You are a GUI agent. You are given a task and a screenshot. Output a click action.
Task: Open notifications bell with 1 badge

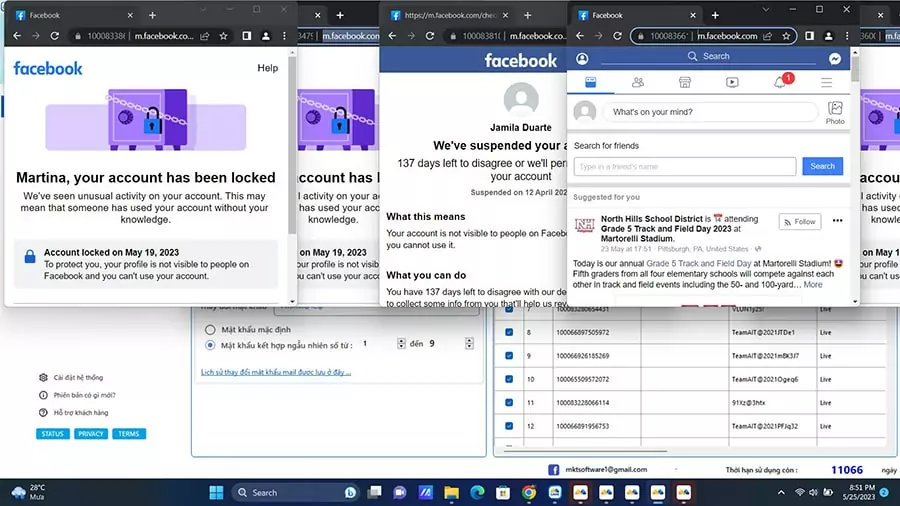tap(782, 81)
